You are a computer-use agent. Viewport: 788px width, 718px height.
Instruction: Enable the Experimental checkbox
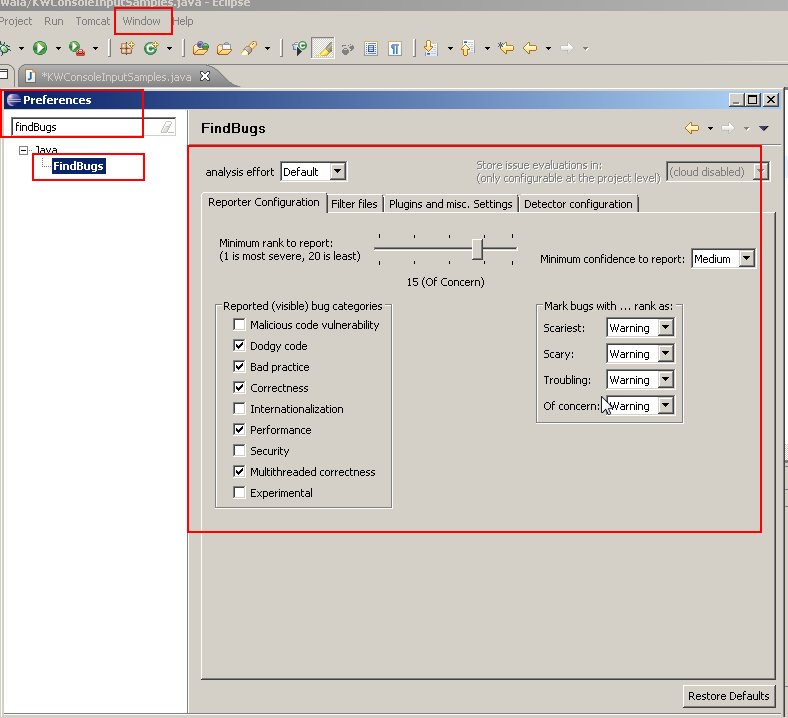239,492
